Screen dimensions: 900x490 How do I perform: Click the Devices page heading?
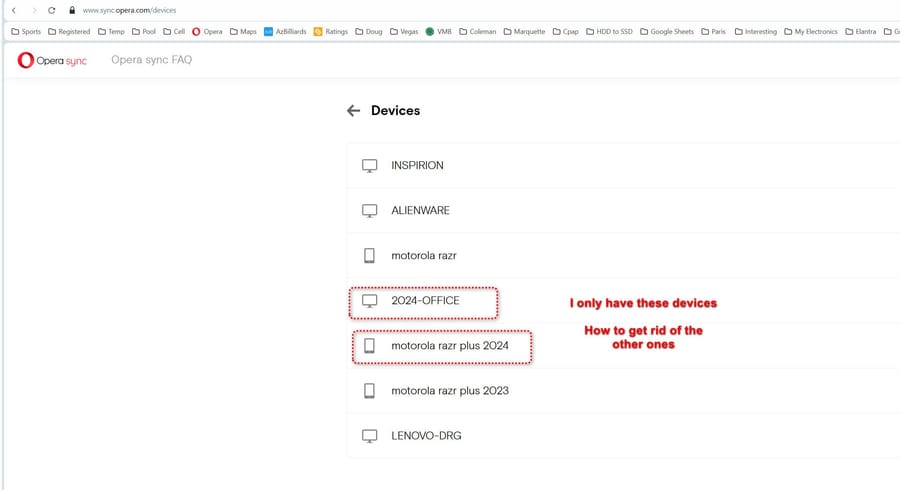(x=395, y=111)
